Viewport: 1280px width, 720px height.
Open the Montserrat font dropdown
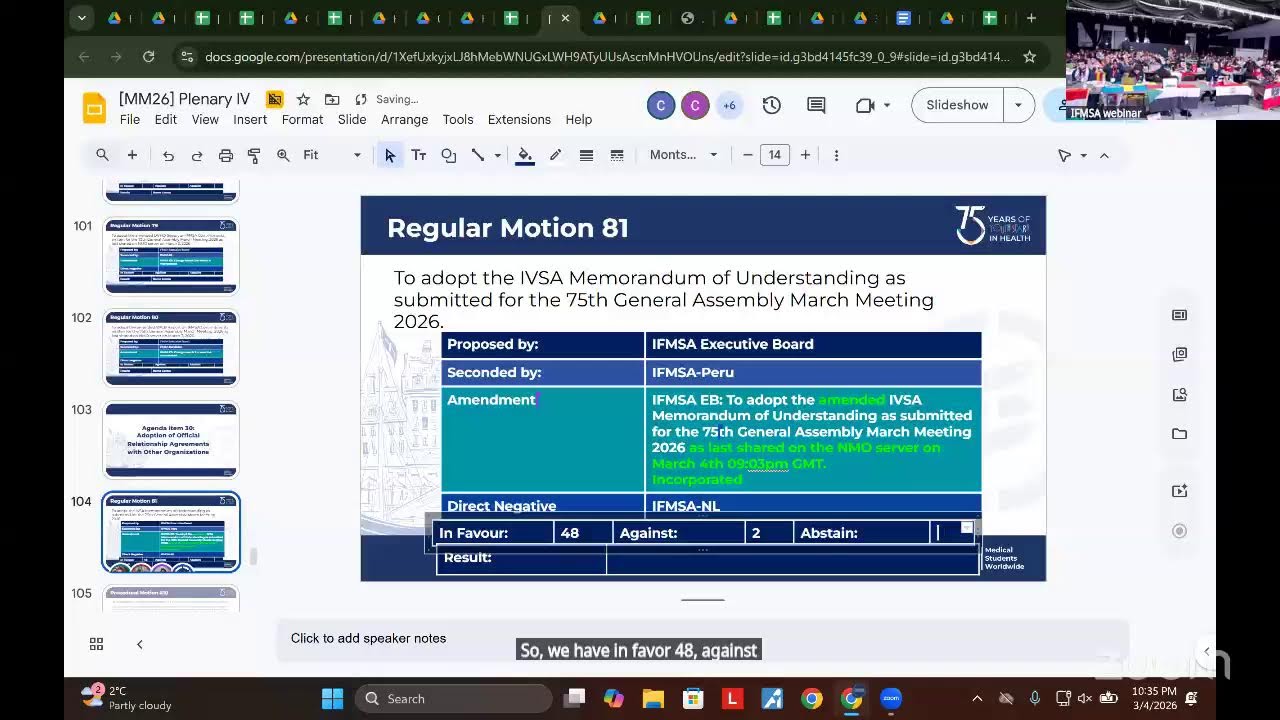pos(684,155)
